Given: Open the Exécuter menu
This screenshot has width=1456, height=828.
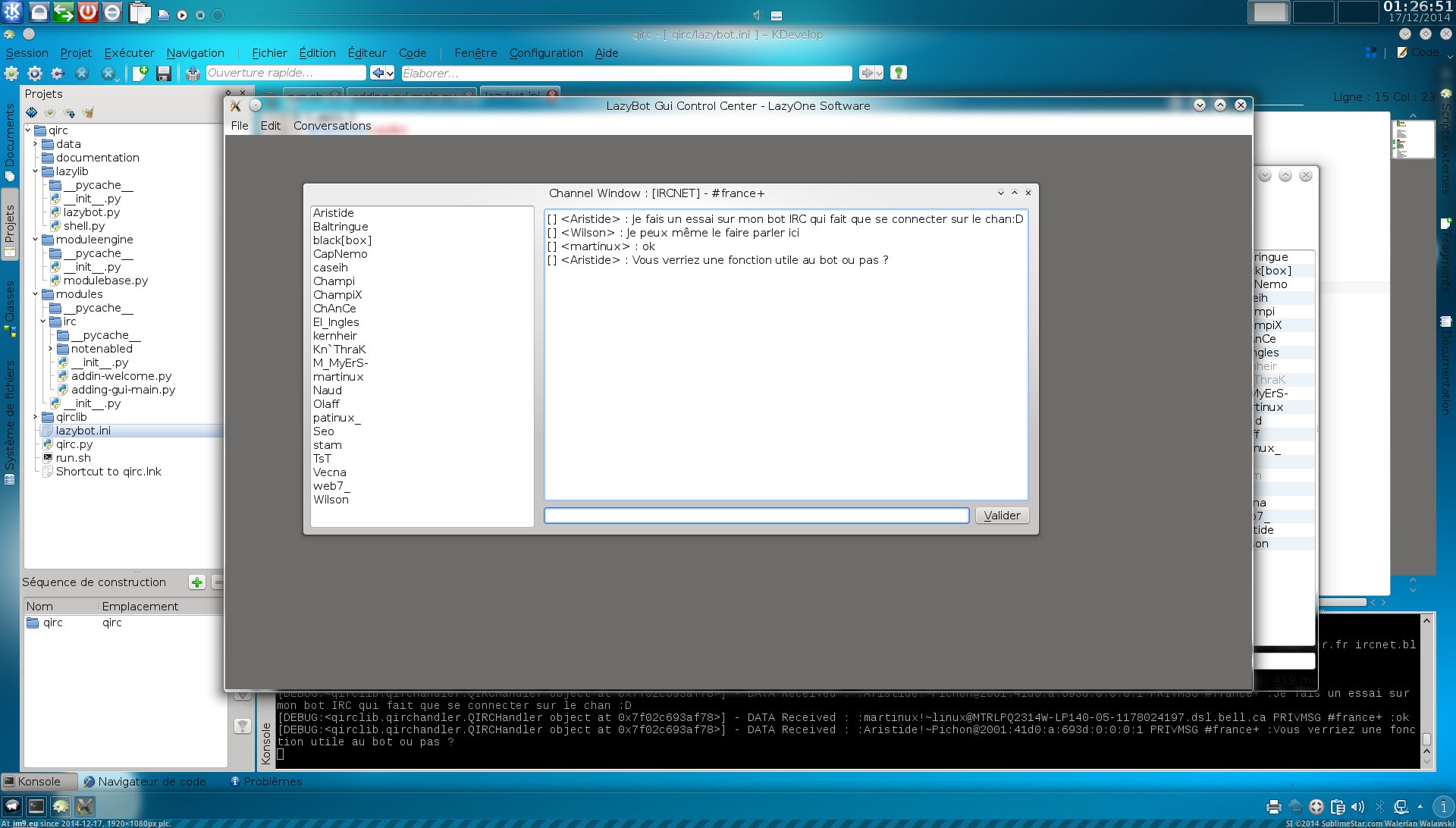Looking at the screenshot, I should [129, 53].
